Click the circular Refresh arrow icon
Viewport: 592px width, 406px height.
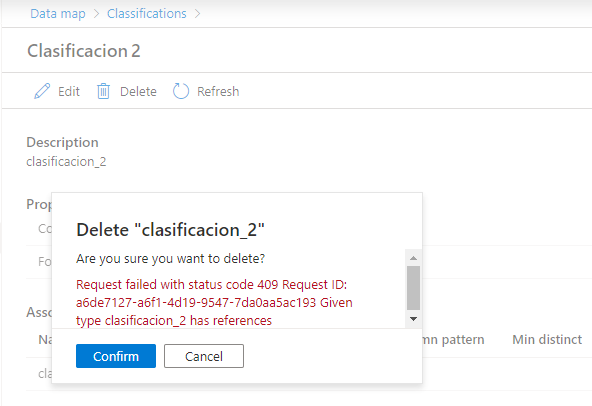(180, 91)
